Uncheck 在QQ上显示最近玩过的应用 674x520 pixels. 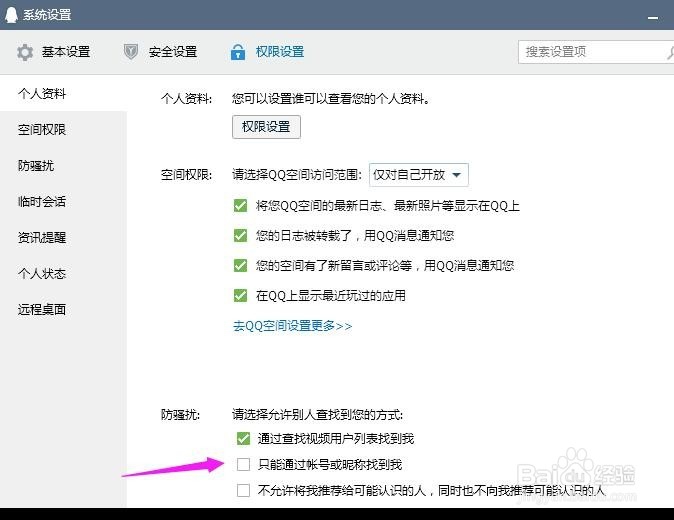pyautogui.click(x=240, y=296)
